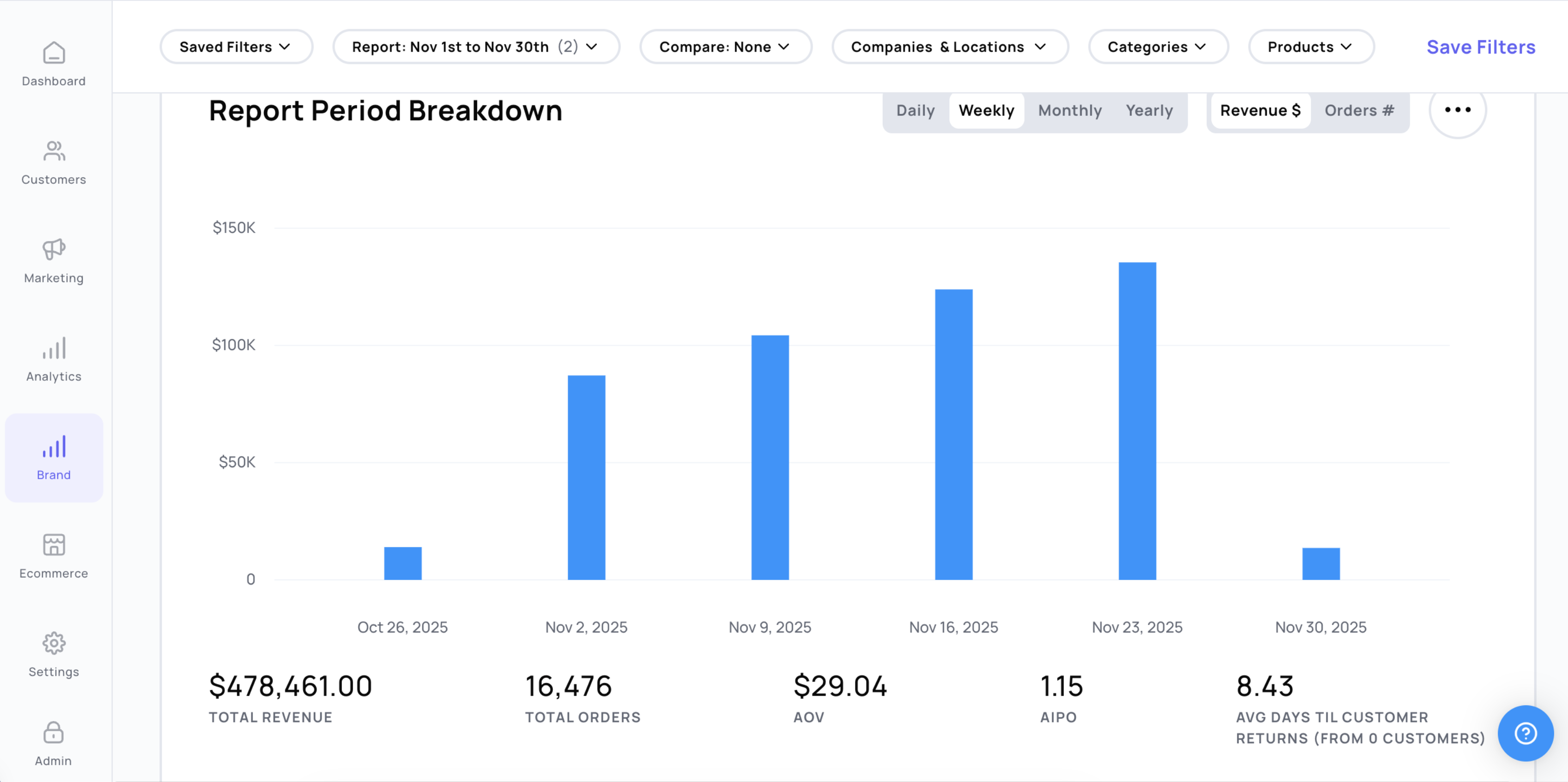Image resolution: width=1568 pixels, height=782 pixels.
Task: Open the Categories filter dropdown
Action: pyautogui.click(x=1157, y=47)
